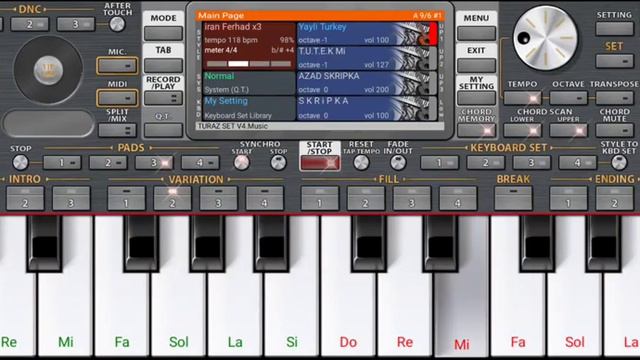
Task: Trigger FILL 2 button
Action: click(366, 198)
